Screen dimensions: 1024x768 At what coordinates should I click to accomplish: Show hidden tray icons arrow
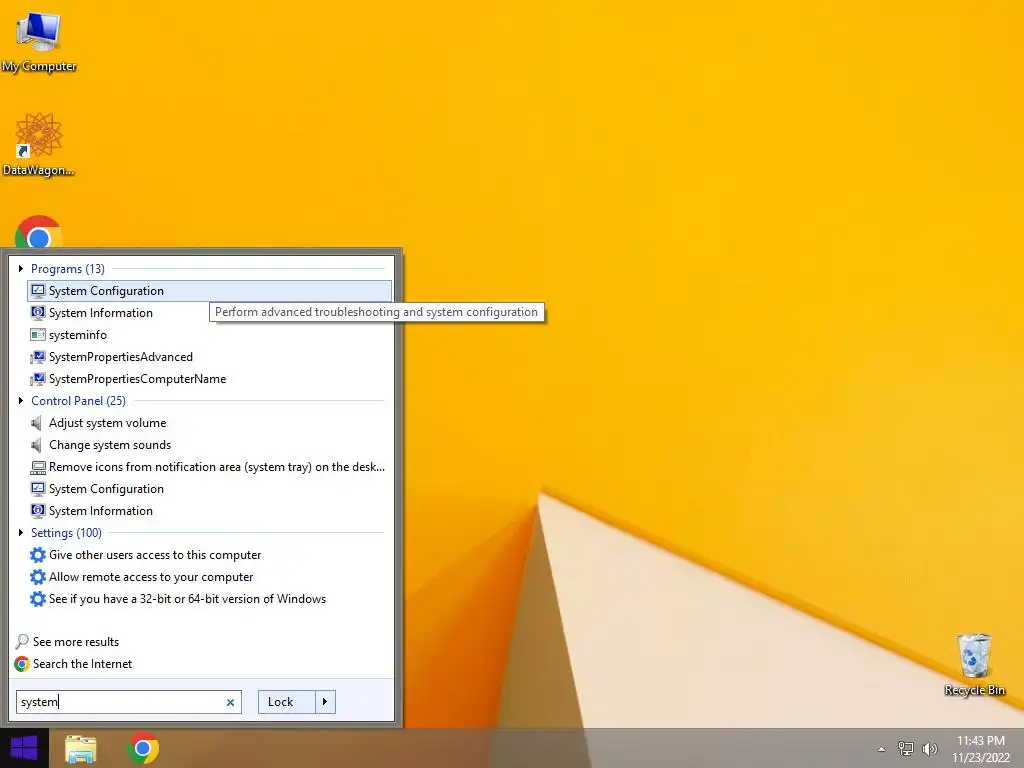882,749
